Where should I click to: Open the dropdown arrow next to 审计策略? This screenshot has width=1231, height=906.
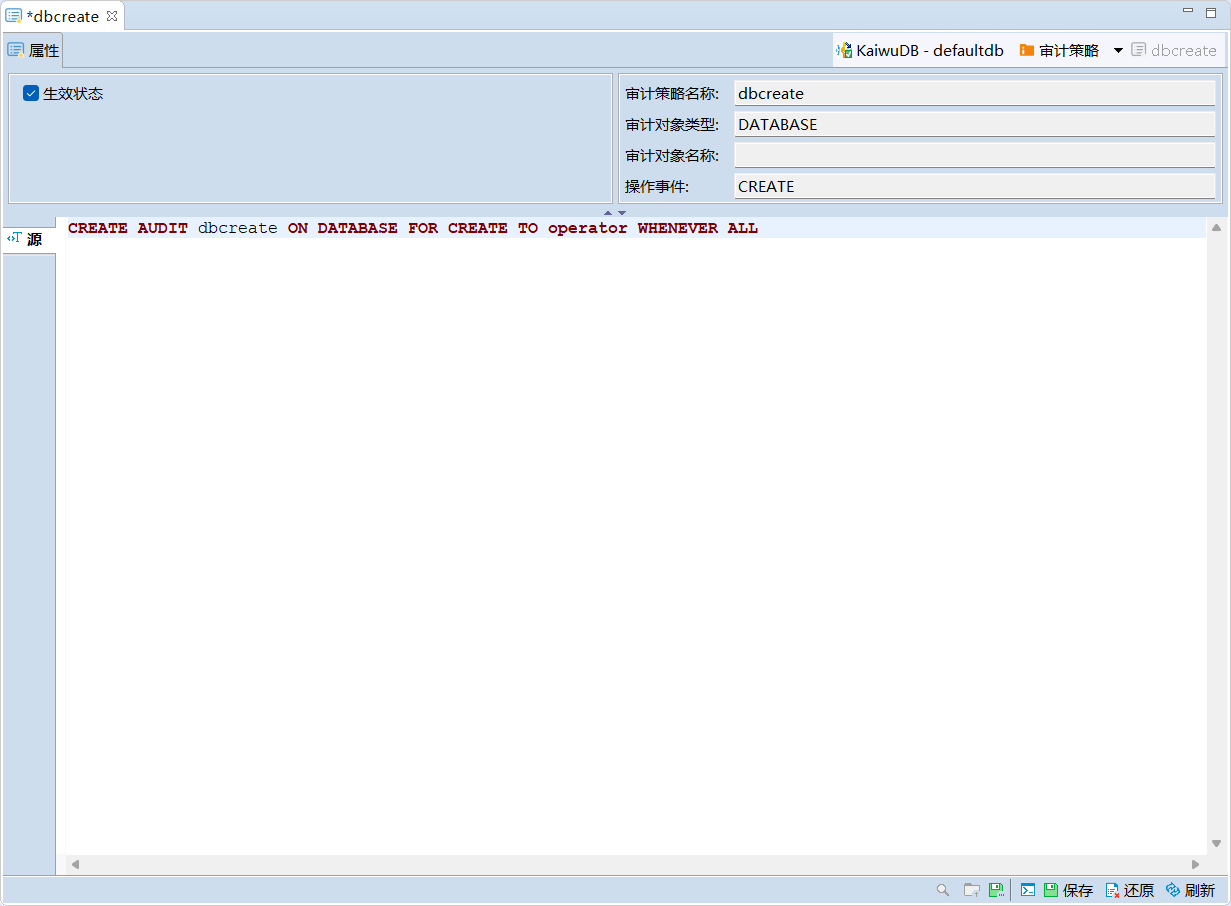(1118, 50)
